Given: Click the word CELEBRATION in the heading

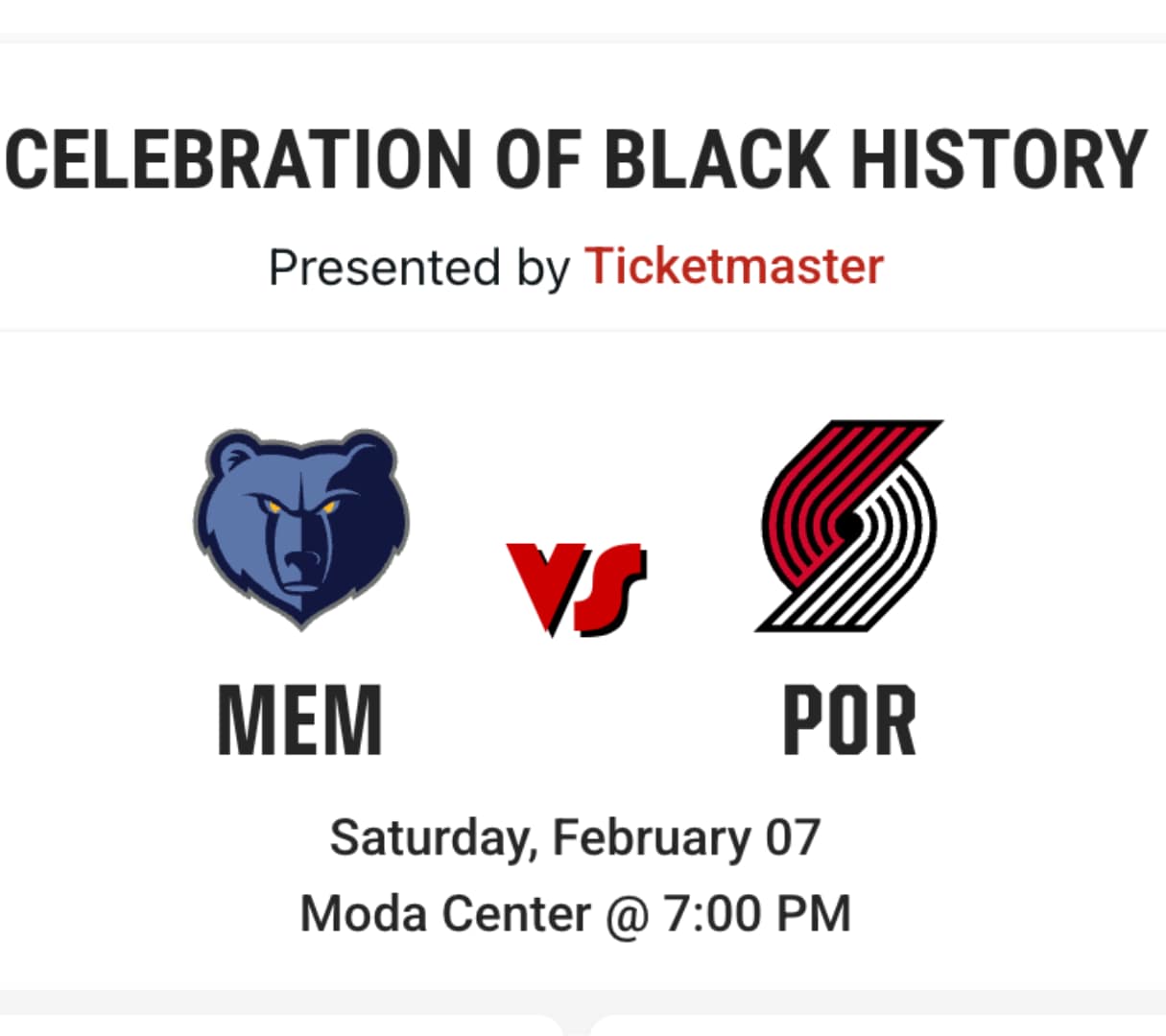Looking at the screenshot, I should pyautogui.click(x=240, y=158).
